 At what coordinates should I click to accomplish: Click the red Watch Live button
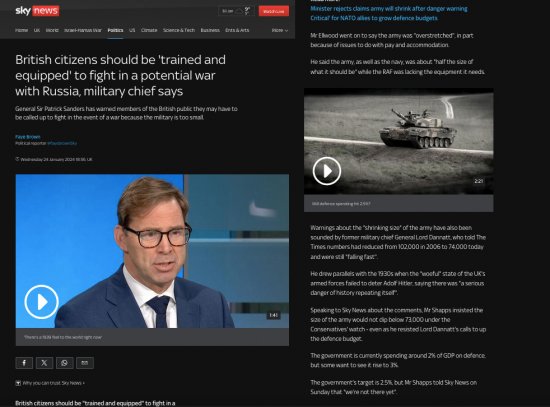(x=274, y=11)
